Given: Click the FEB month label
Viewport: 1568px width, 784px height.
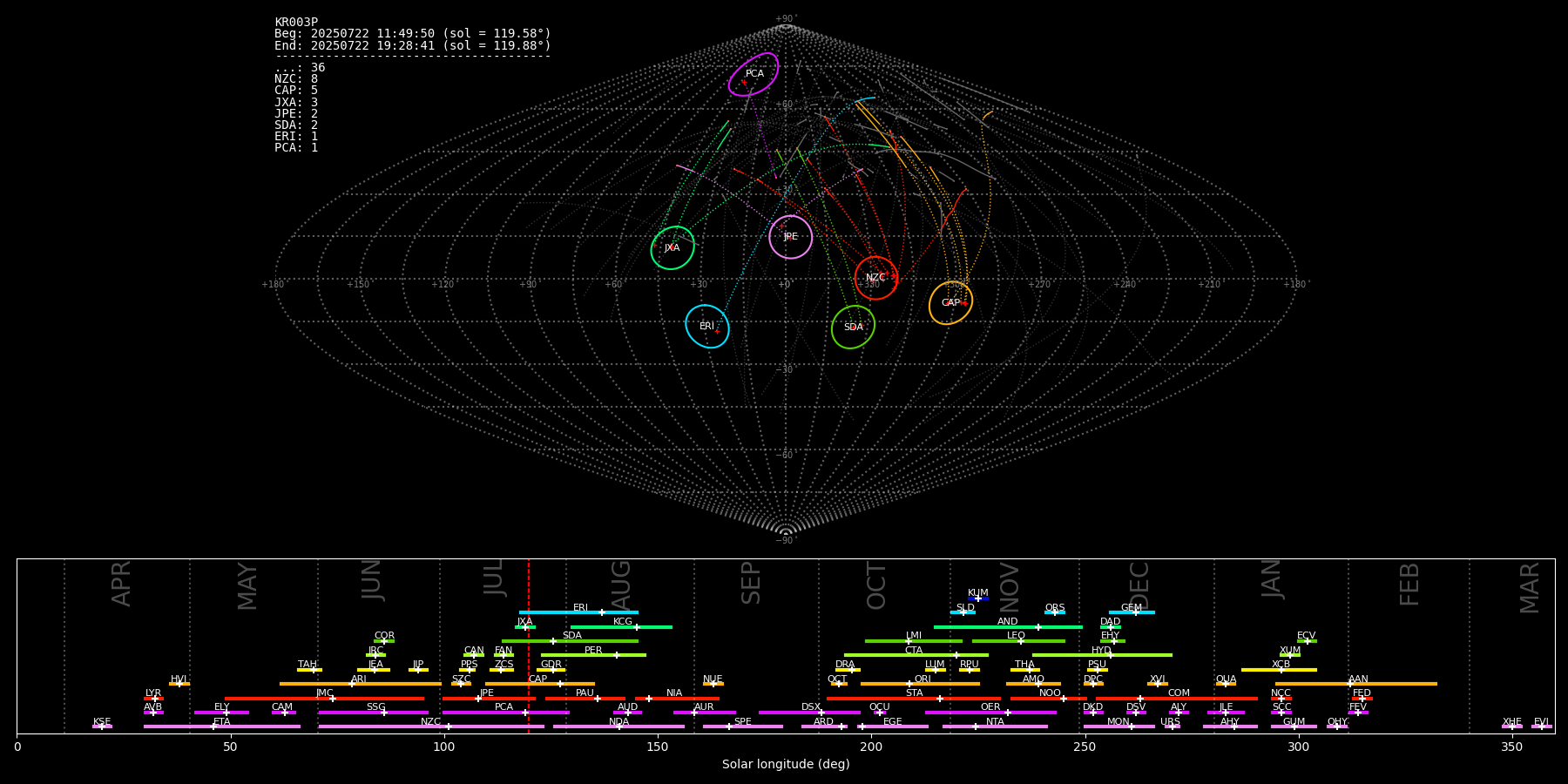Looking at the screenshot, I should [x=1409, y=584].
